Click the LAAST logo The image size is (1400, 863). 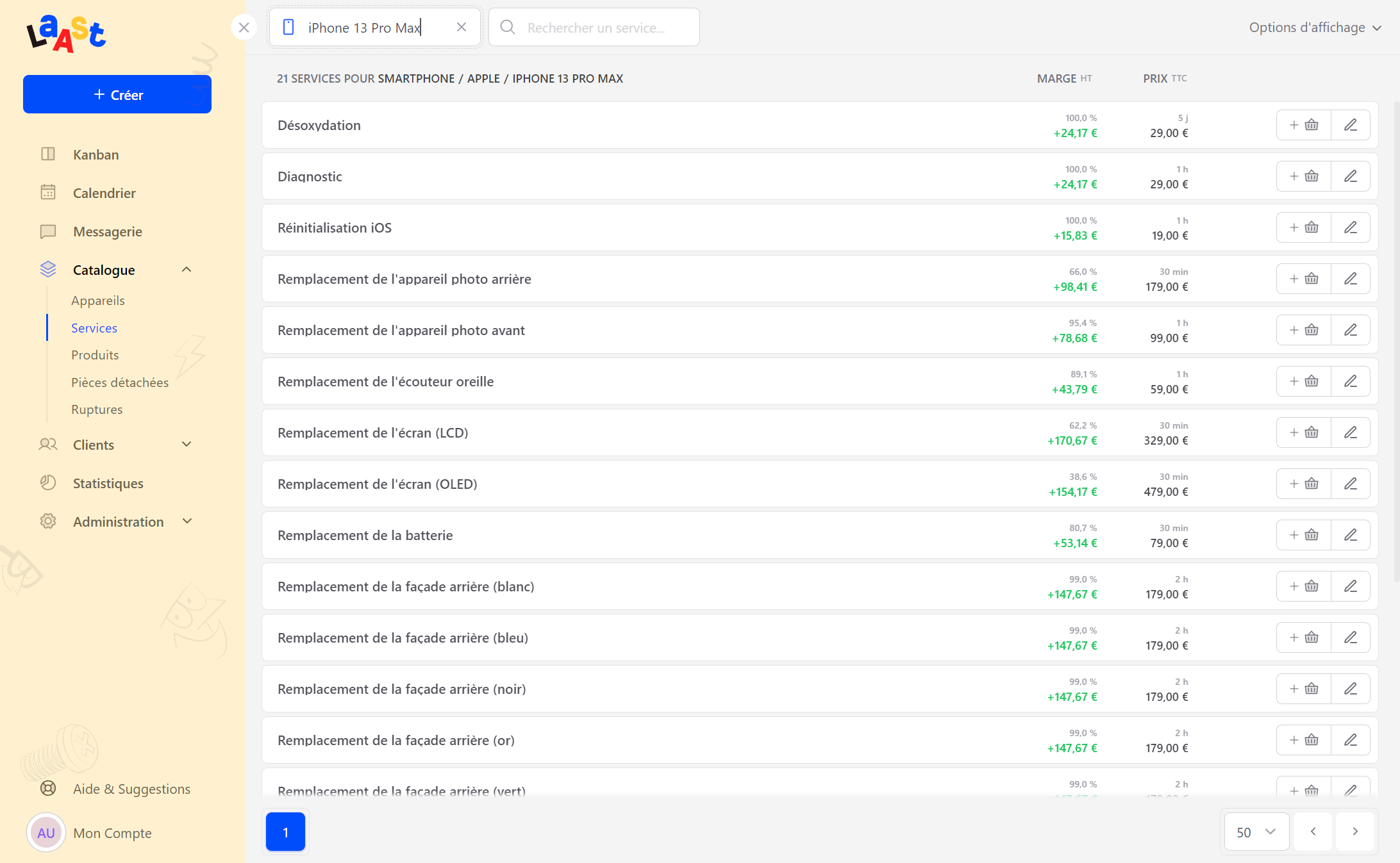point(66,33)
